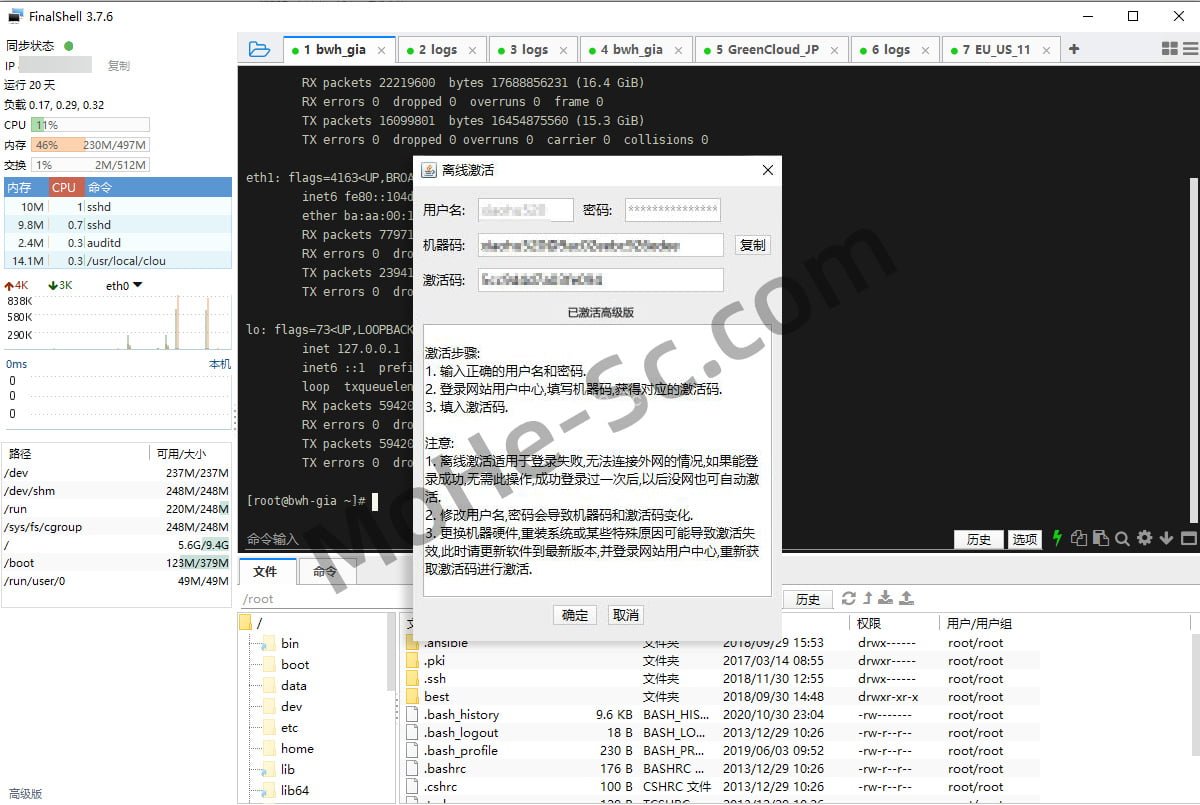The height and width of the screenshot is (805, 1200).
Task: Click the upload icon in file panel toolbar
Action: point(907,598)
